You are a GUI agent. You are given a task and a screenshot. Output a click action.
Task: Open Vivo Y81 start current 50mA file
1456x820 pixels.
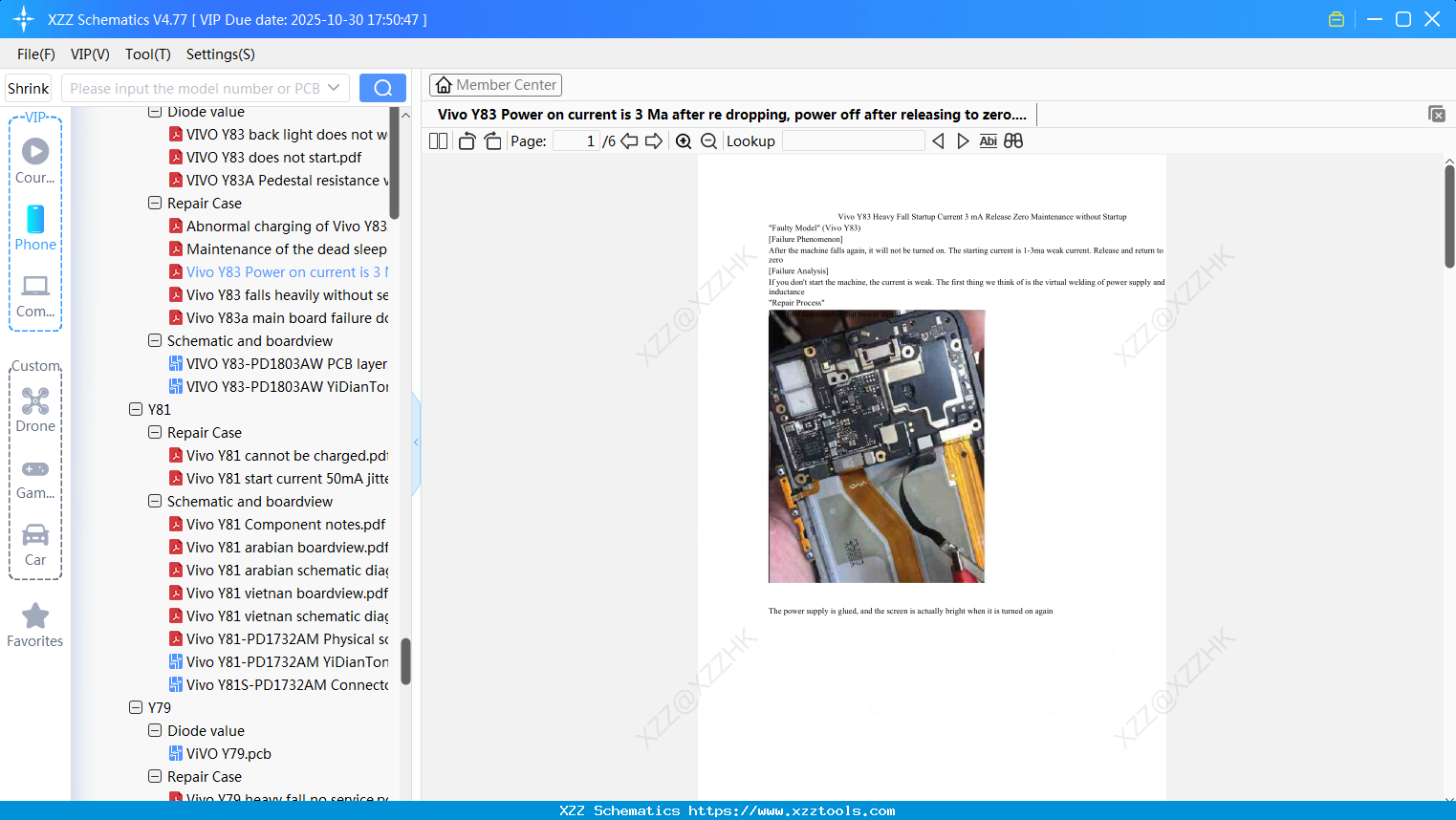(277, 479)
